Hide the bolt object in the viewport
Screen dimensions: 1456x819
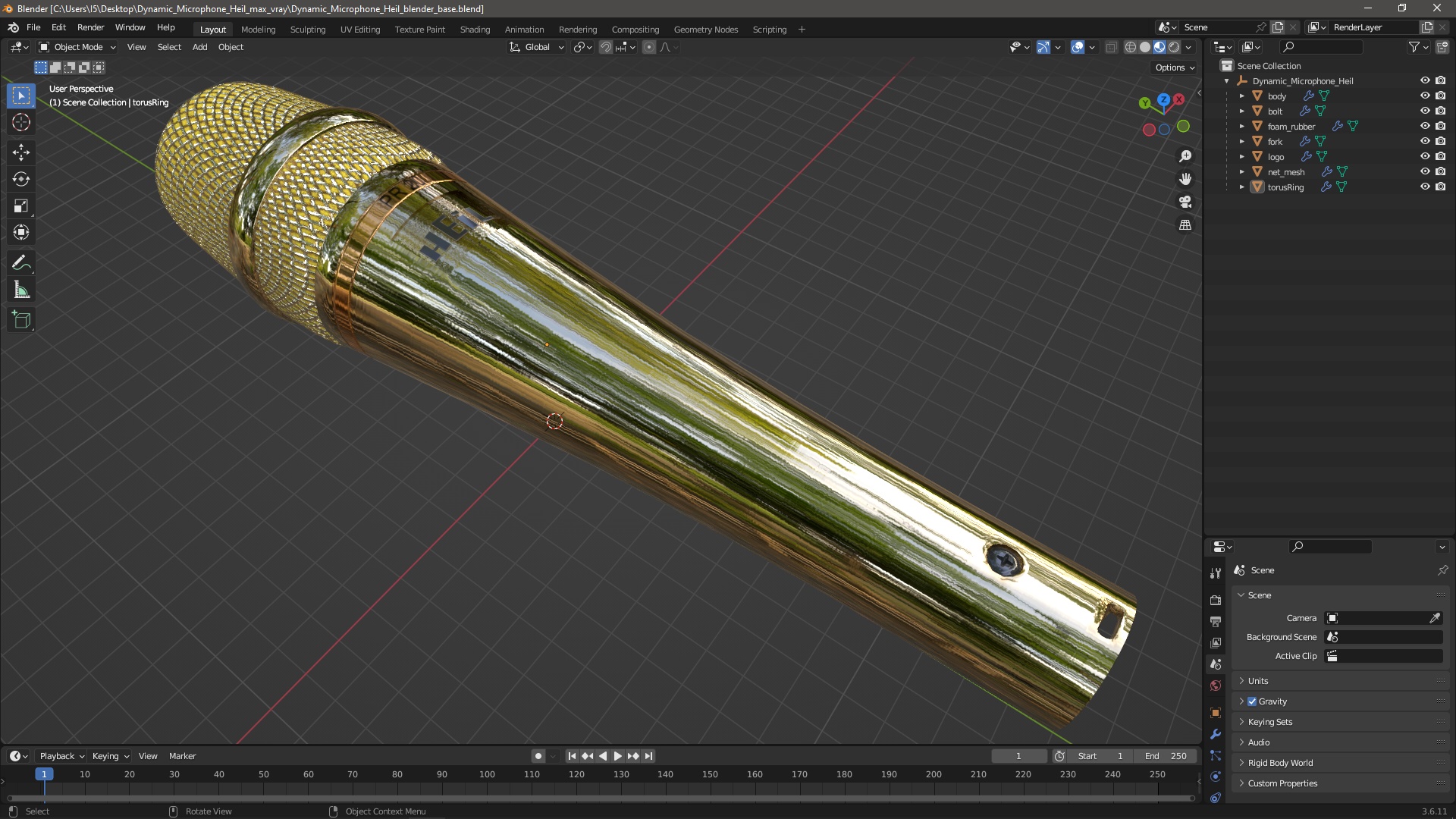click(1425, 111)
